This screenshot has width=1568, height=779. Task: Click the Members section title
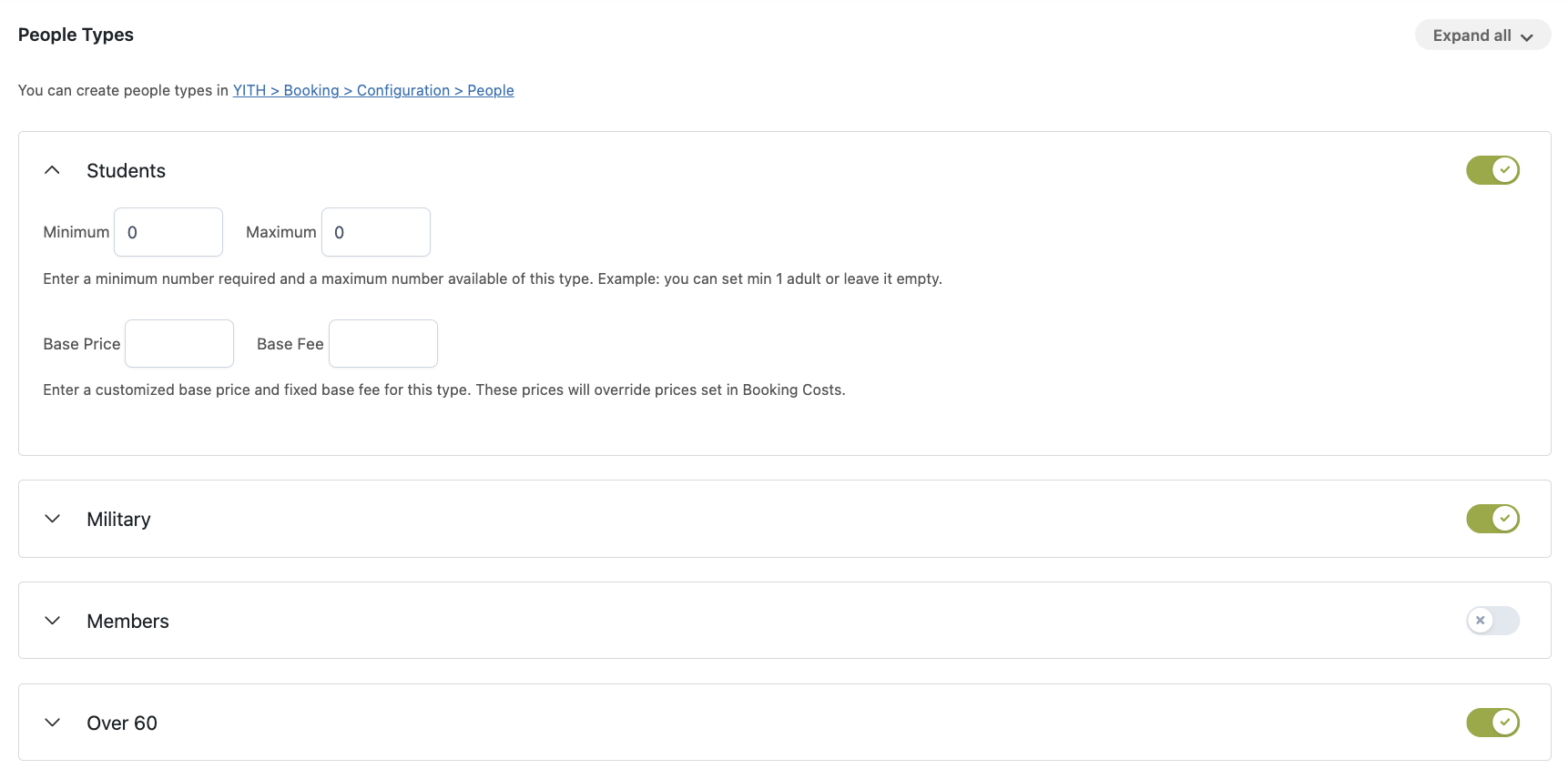[x=127, y=622]
